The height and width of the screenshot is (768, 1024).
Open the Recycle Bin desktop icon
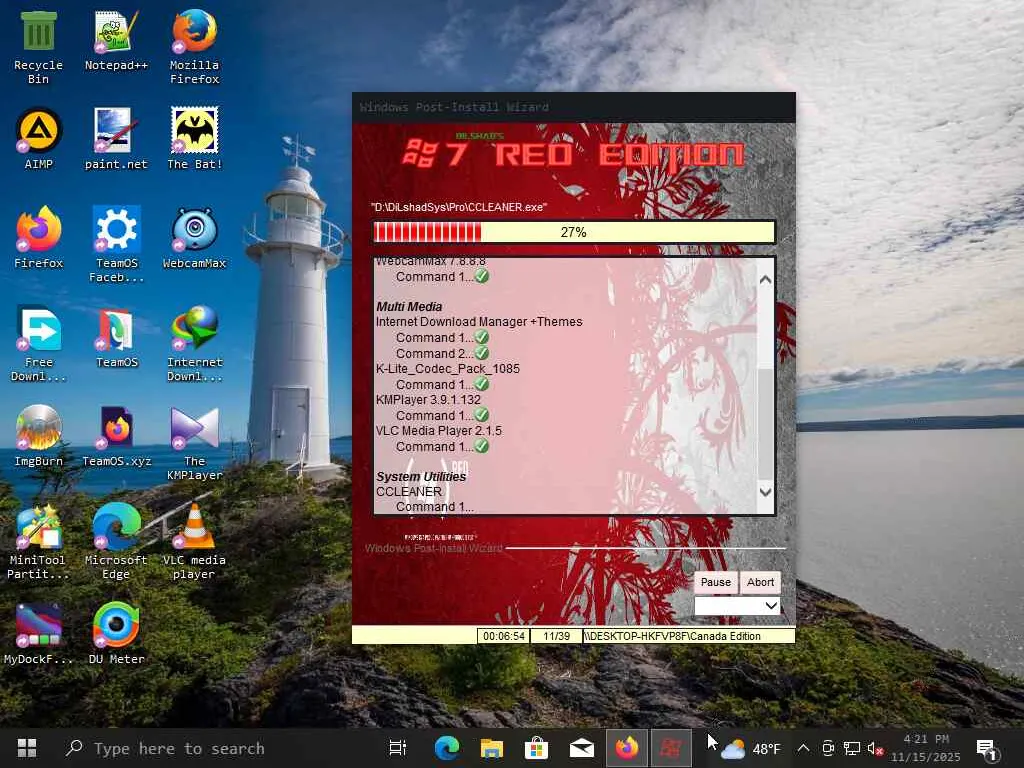[39, 48]
